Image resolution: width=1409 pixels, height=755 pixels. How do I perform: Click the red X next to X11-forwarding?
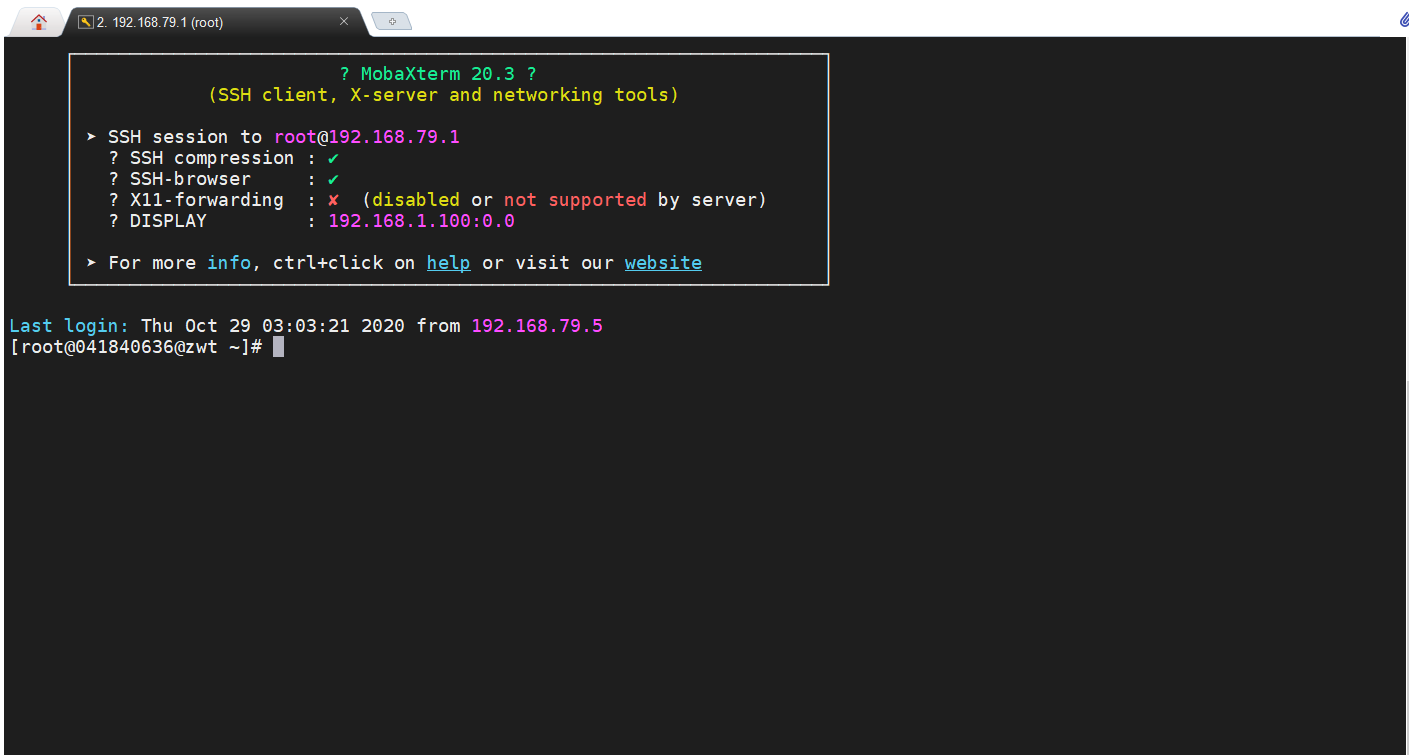tap(333, 200)
